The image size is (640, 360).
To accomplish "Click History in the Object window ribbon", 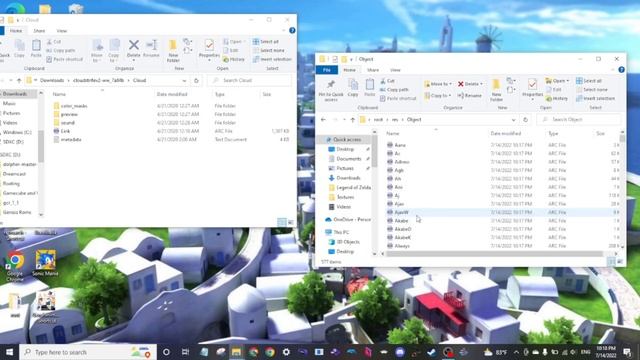I will 557,98.
